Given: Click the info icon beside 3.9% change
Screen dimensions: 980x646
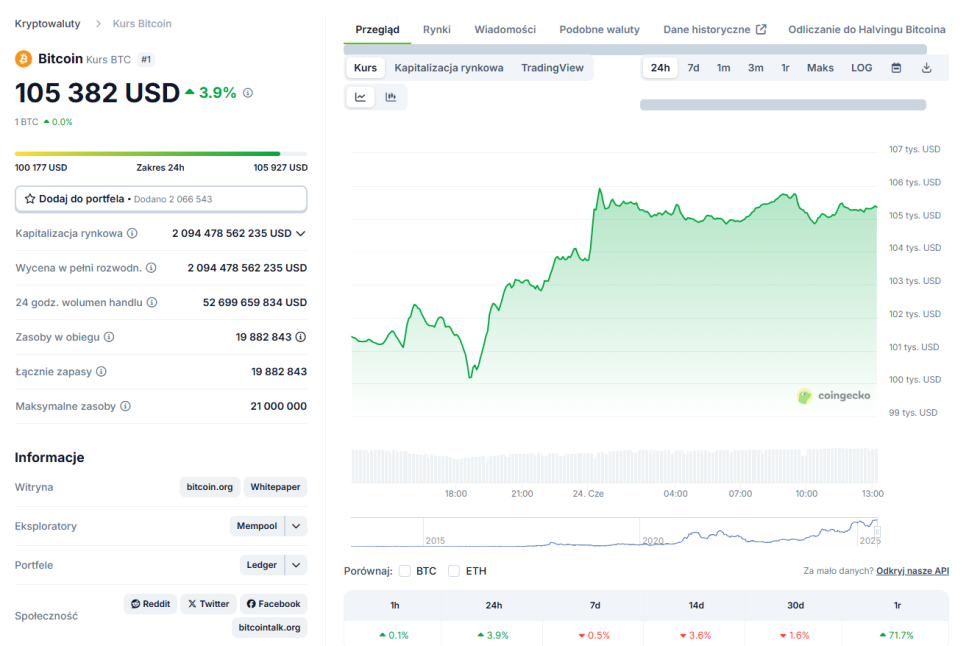Looking at the screenshot, I should coord(248,93).
